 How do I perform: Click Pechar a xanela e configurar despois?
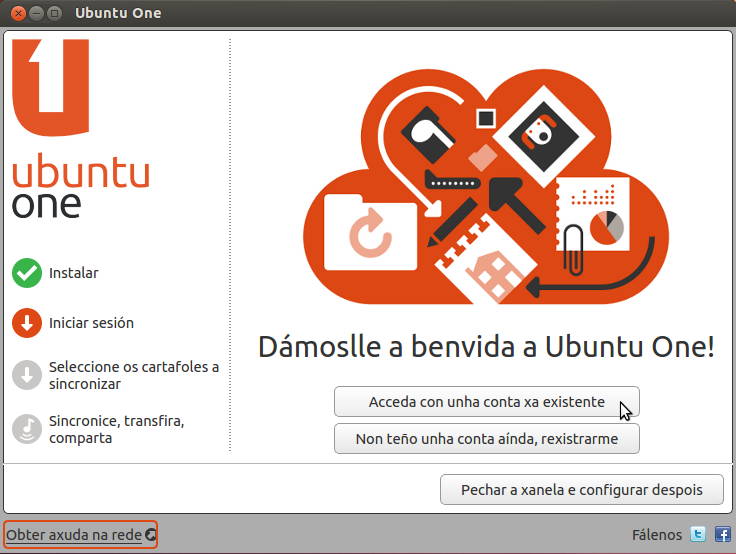(x=582, y=490)
